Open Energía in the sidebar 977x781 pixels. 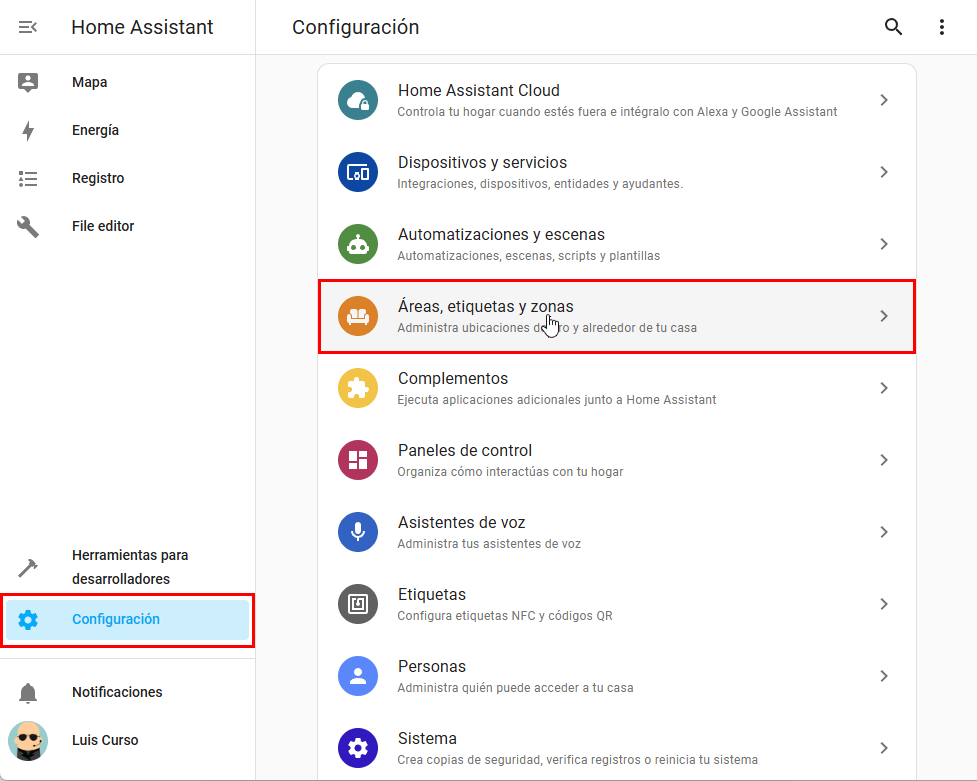(x=95, y=130)
